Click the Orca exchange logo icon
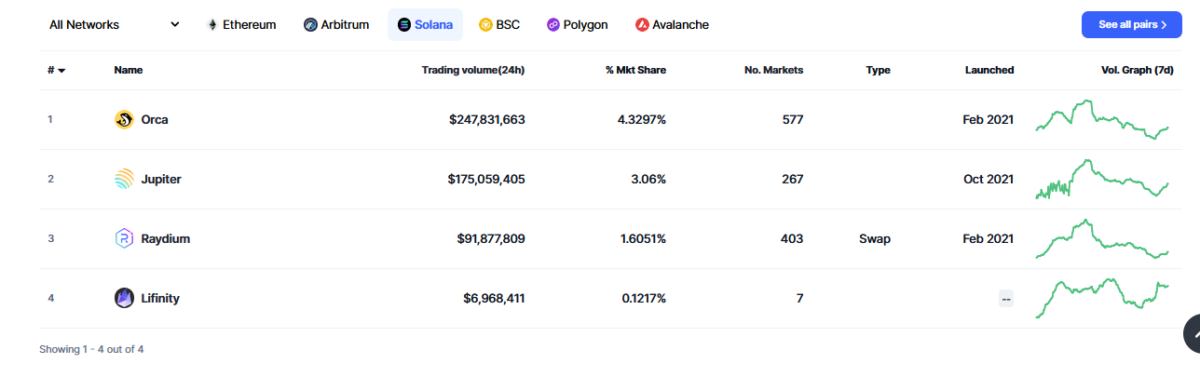 click(x=124, y=120)
